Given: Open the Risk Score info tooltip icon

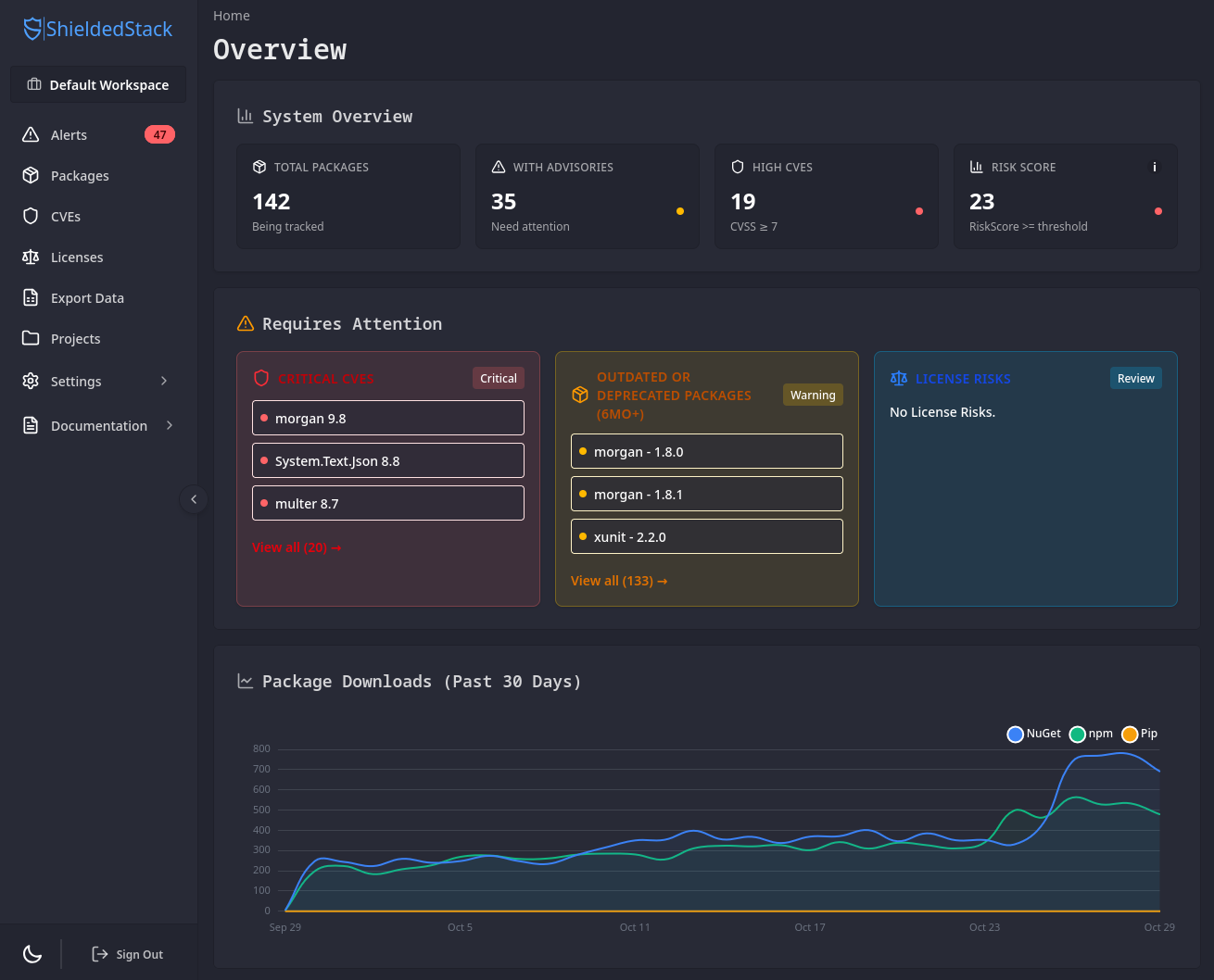Looking at the screenshot, I should pos(1155,167).
